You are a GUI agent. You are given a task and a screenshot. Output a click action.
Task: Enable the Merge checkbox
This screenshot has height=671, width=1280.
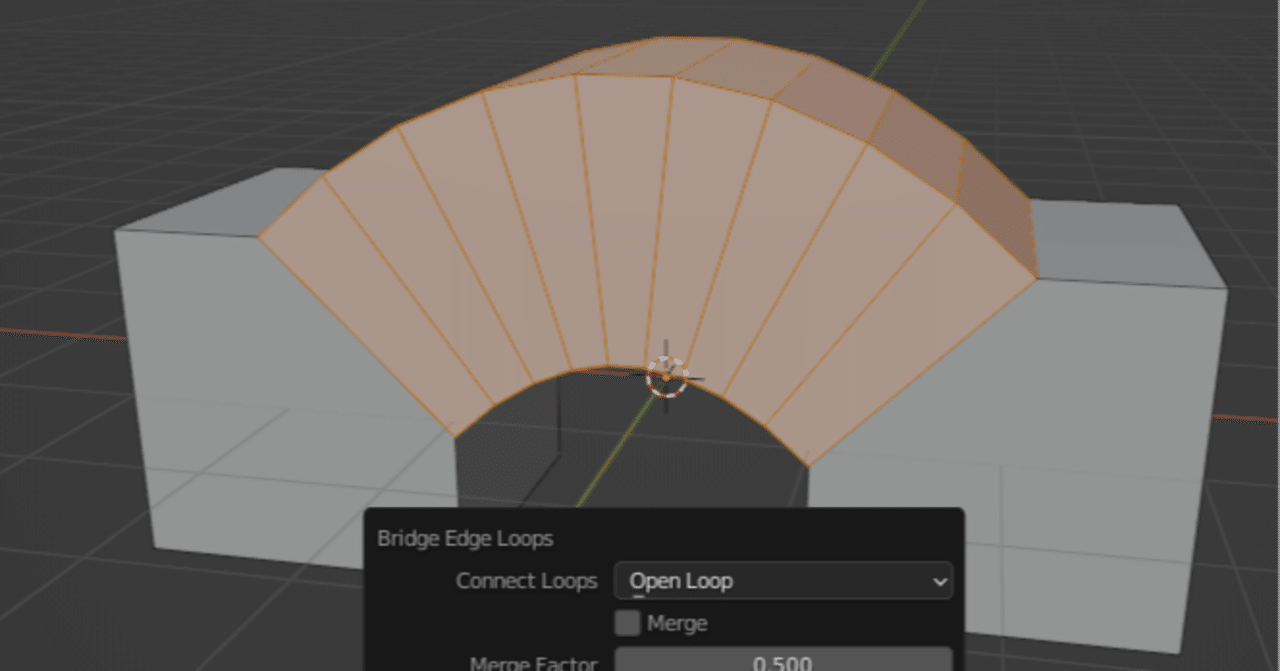629,623
